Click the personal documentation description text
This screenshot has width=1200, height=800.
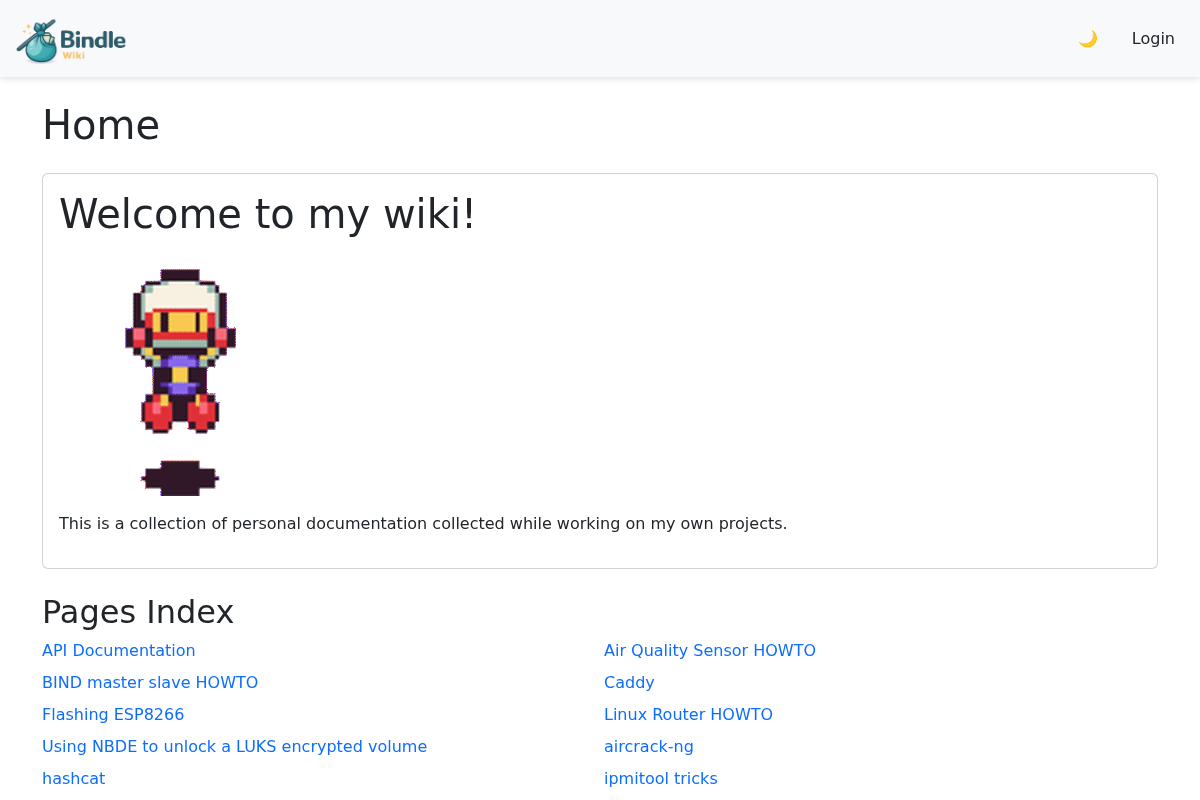click(x=423, y=524)
